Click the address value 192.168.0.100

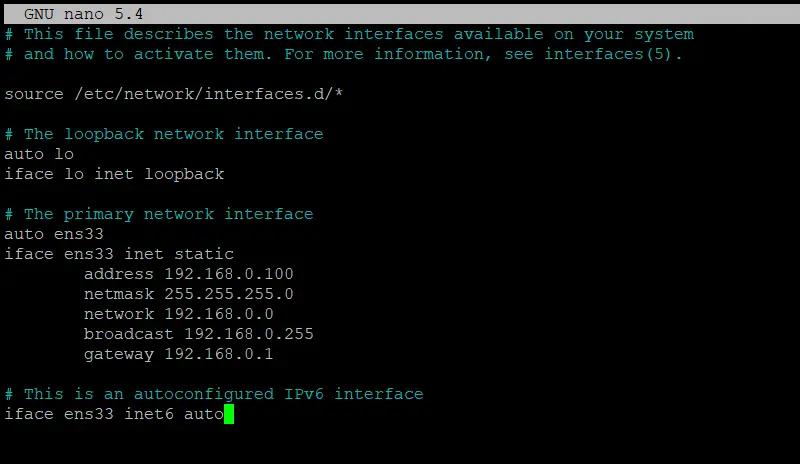(229, 274)
